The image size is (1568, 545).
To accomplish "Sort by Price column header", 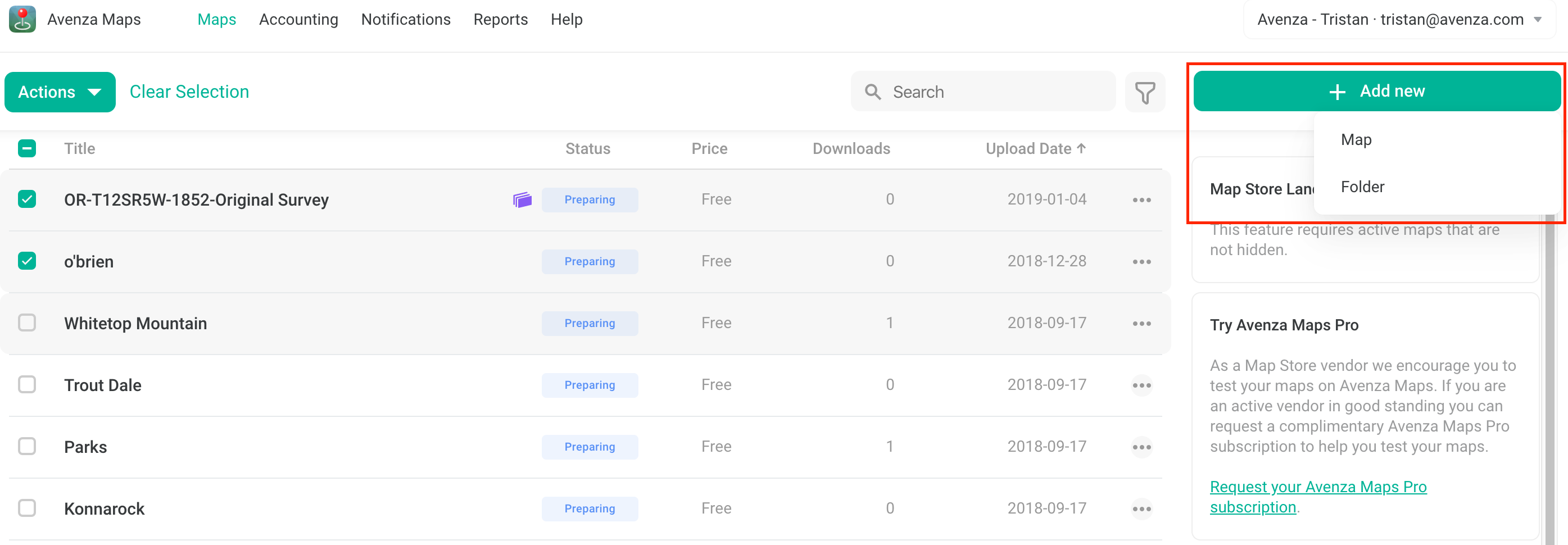I will click(x=709, y=148).
